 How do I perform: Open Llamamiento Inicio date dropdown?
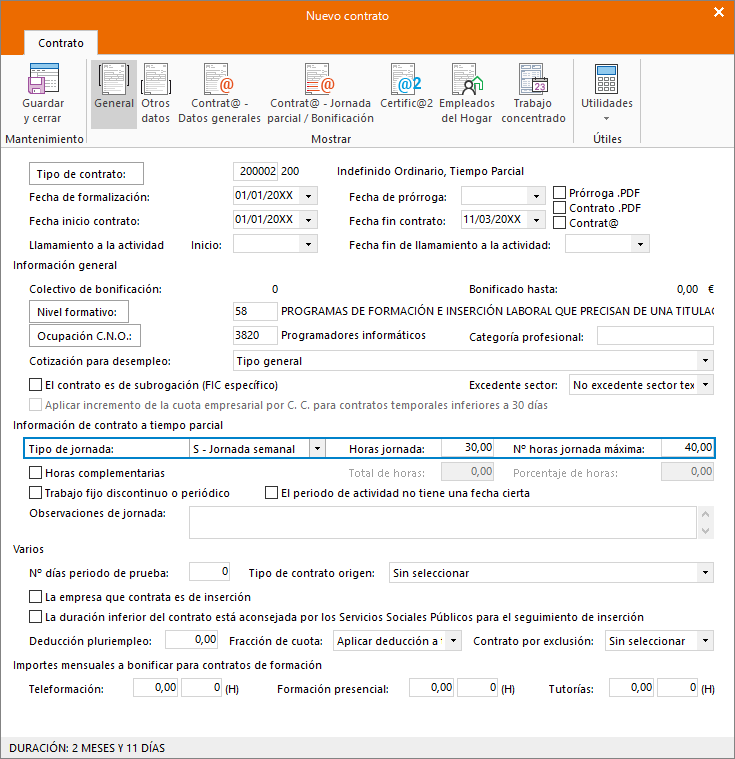pyautogui.click(x=308, y=244)
